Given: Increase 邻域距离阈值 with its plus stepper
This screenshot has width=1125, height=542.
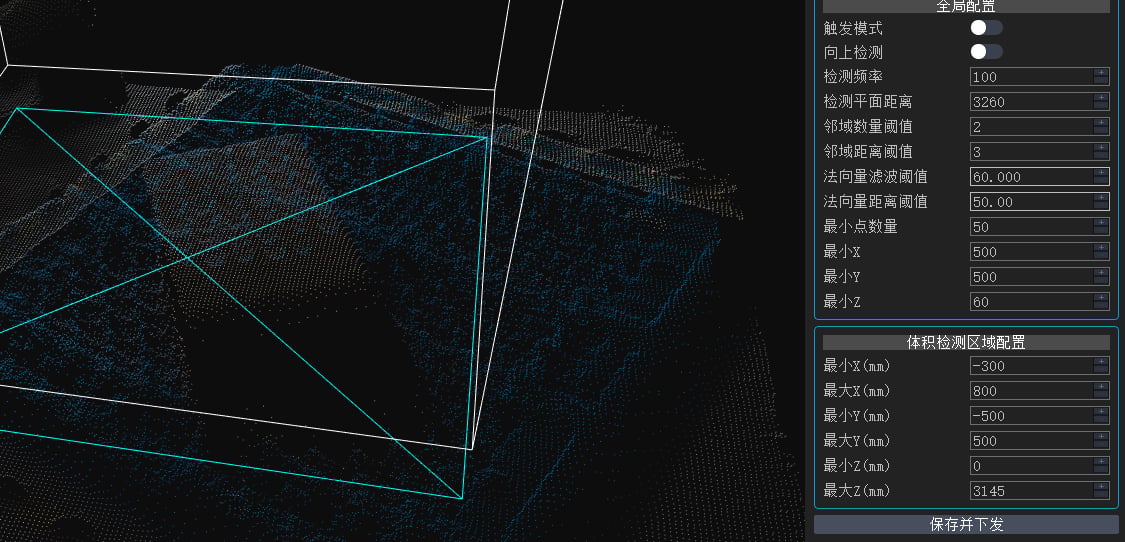Looking at the screenshot, I should click(x=1101, y=147).
